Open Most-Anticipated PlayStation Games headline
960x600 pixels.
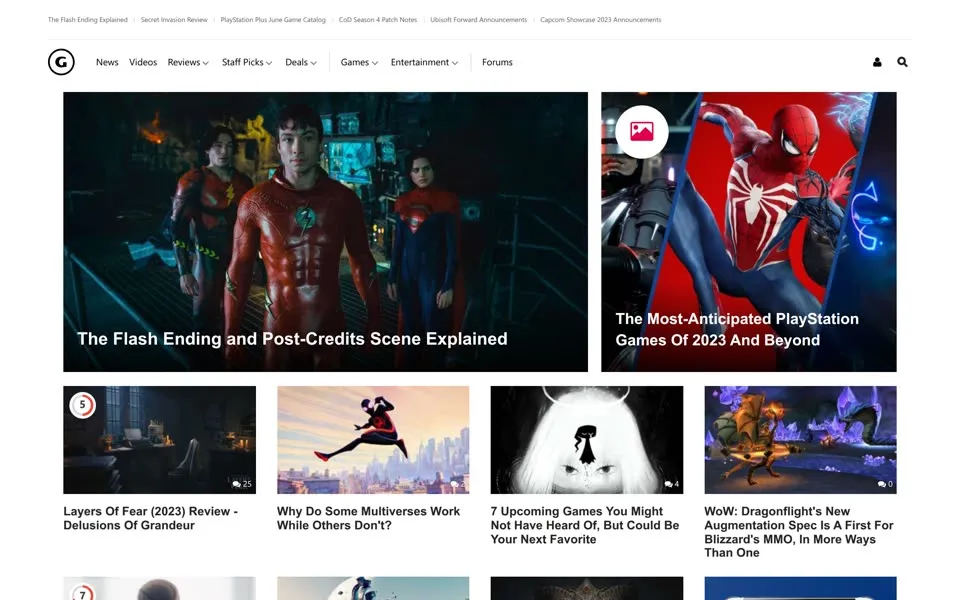click(x=737, y=329)
